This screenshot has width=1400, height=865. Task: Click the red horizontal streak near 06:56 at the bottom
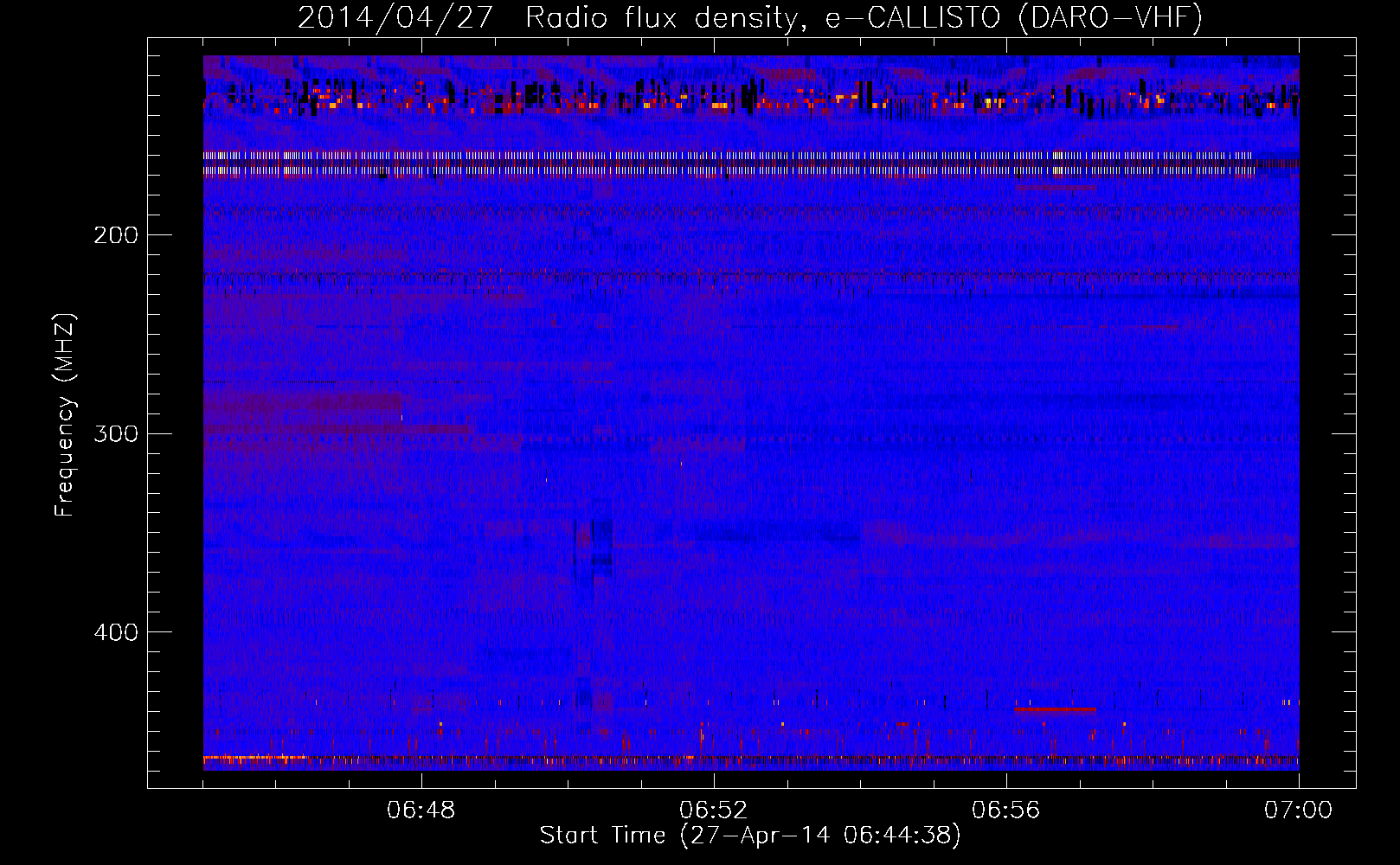pyautogui.click(x=1056, y=709)
